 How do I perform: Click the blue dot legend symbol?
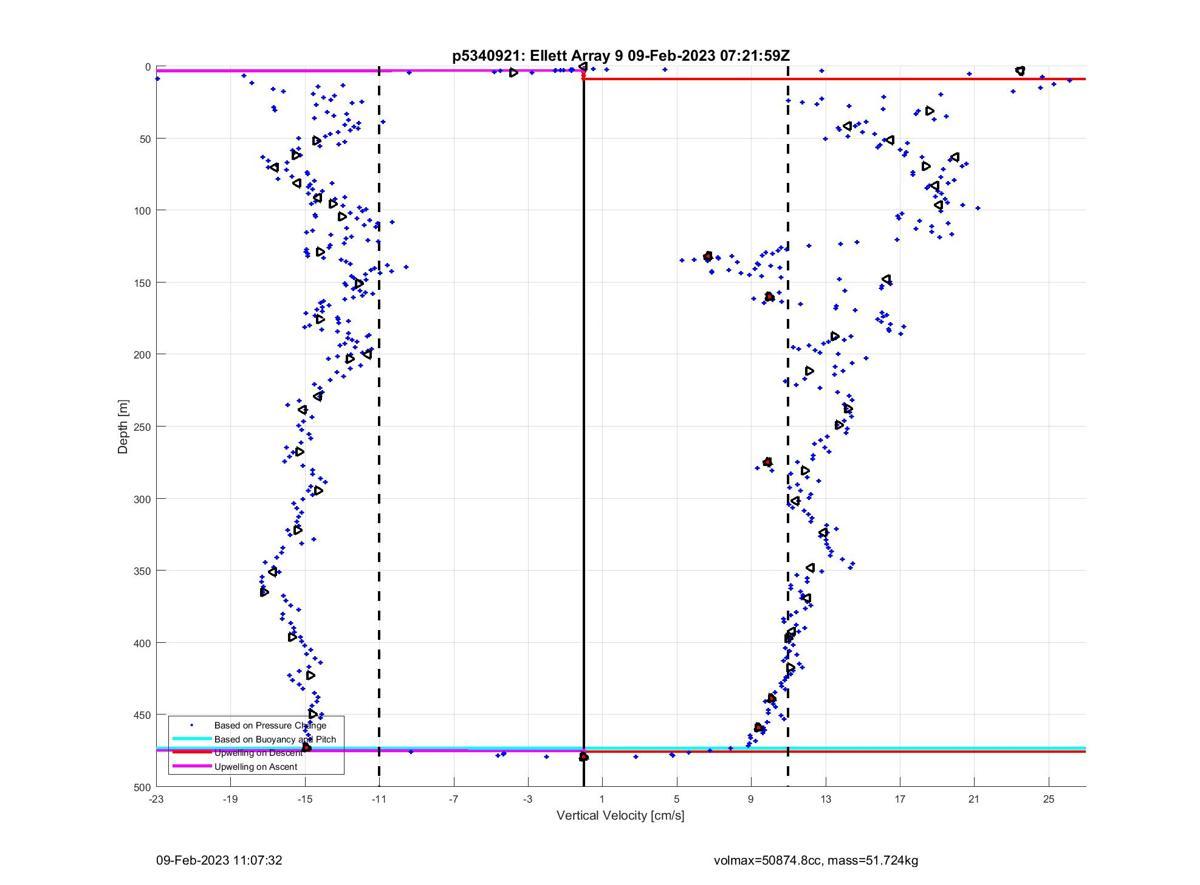(x=191, y=724)
